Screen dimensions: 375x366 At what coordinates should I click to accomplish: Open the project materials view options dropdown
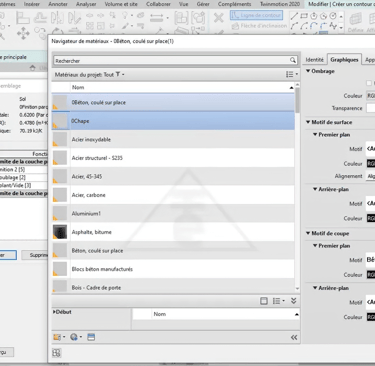[291, 74]
